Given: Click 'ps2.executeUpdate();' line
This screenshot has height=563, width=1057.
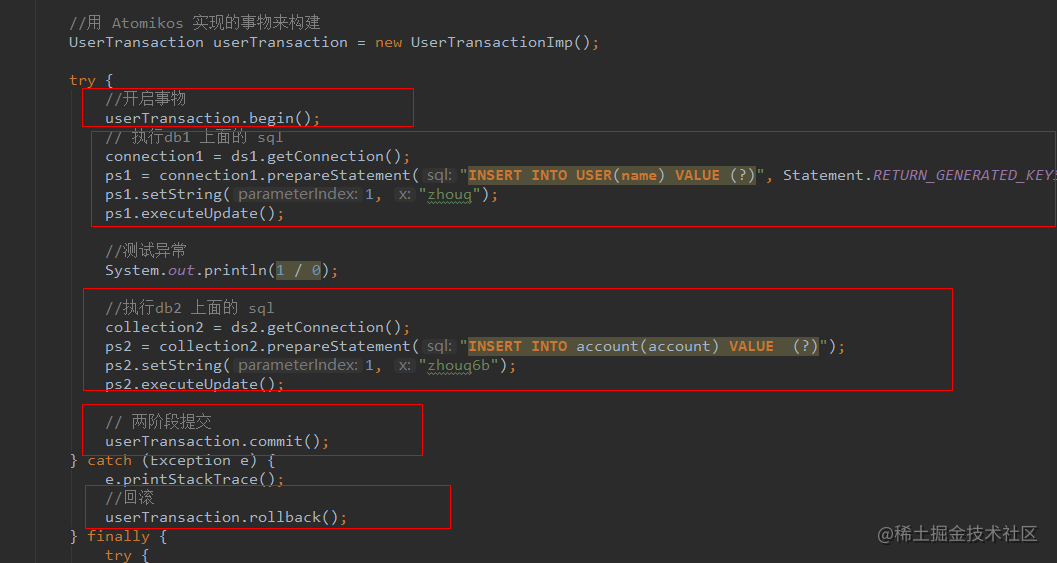Looking at the screenshot, I should click(x=195, y=384).
